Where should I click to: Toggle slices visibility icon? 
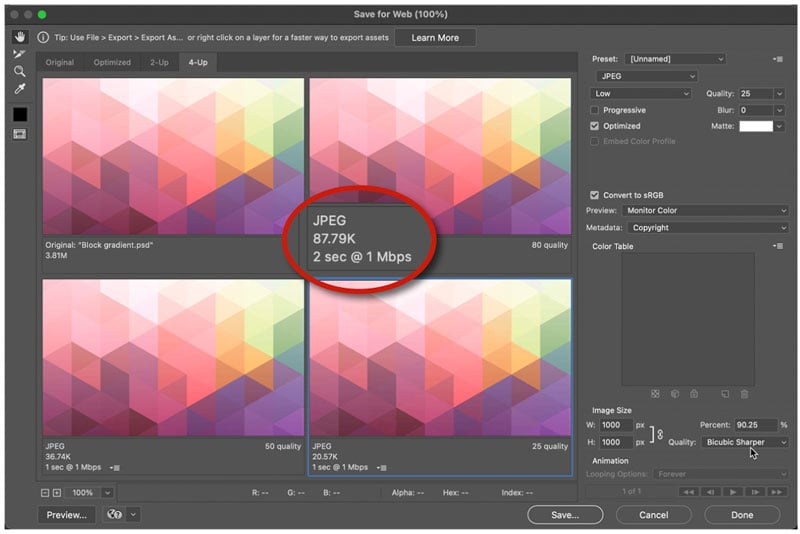(x=19, y=134)
